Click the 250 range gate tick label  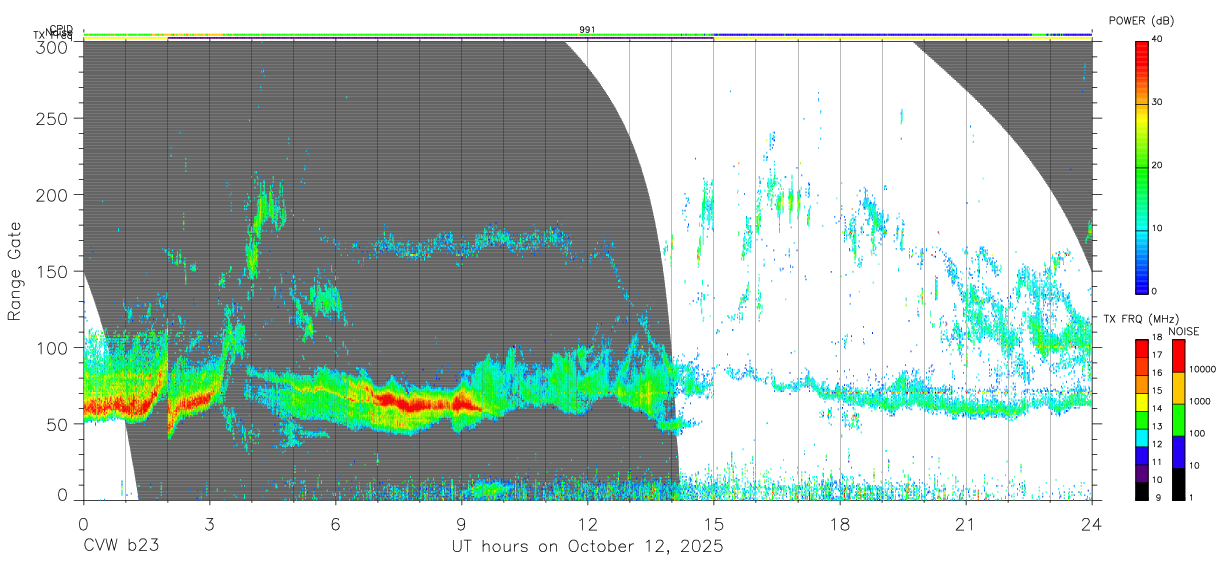(x=53, y=118)
